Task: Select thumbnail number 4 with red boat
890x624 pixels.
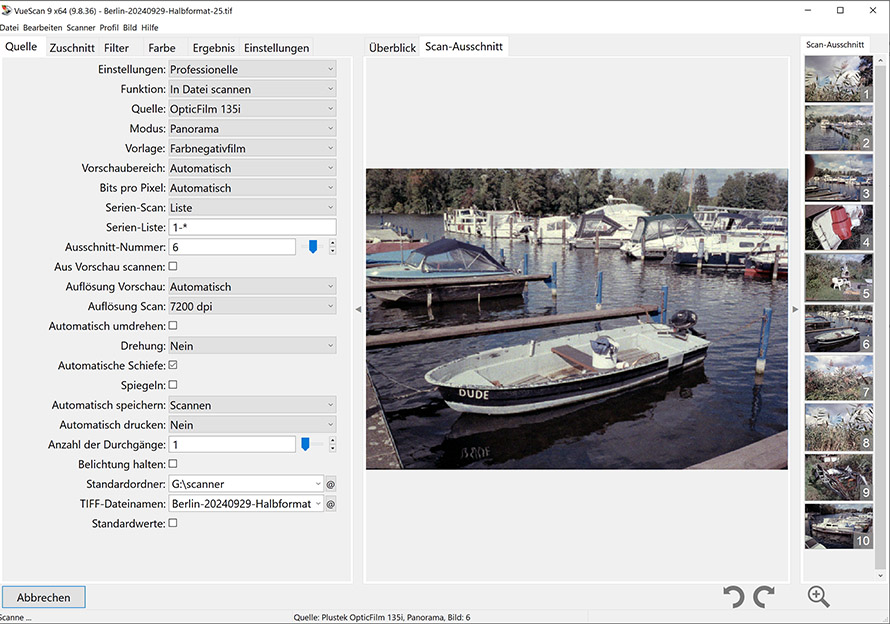Action: click(838, 227)
